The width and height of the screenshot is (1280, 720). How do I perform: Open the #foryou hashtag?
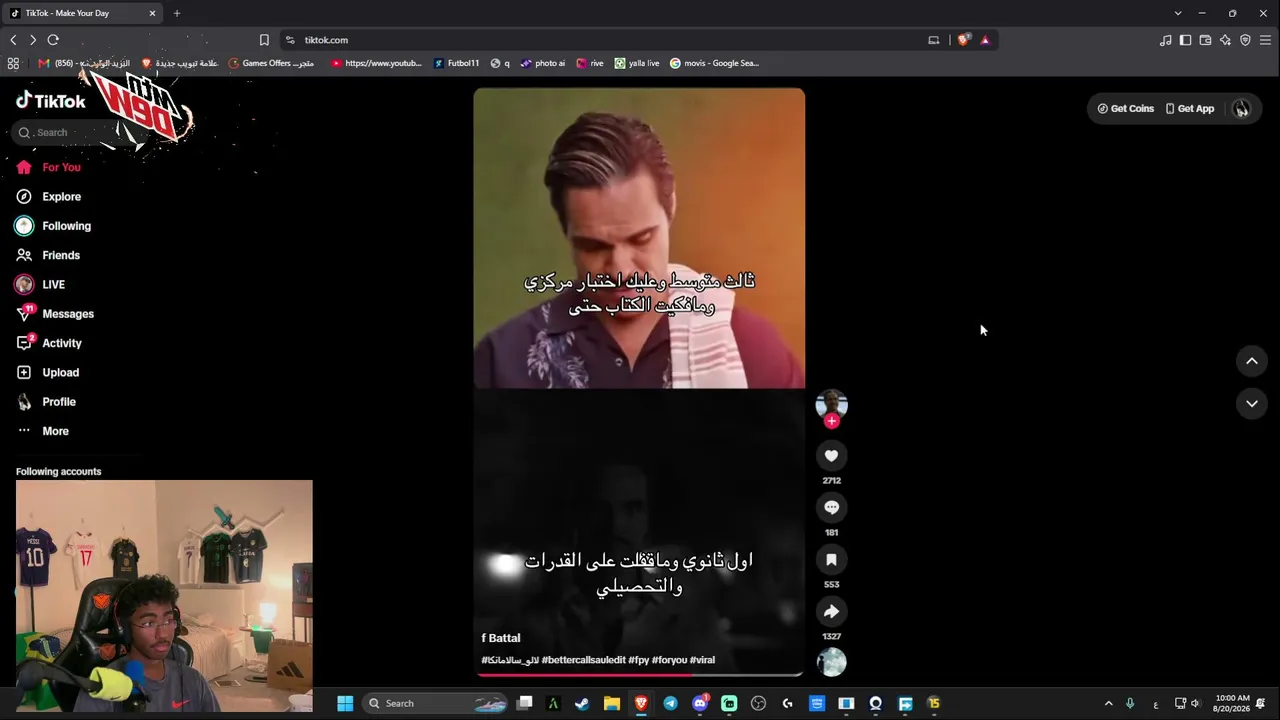pyautogui.click(x=669, y=660)
